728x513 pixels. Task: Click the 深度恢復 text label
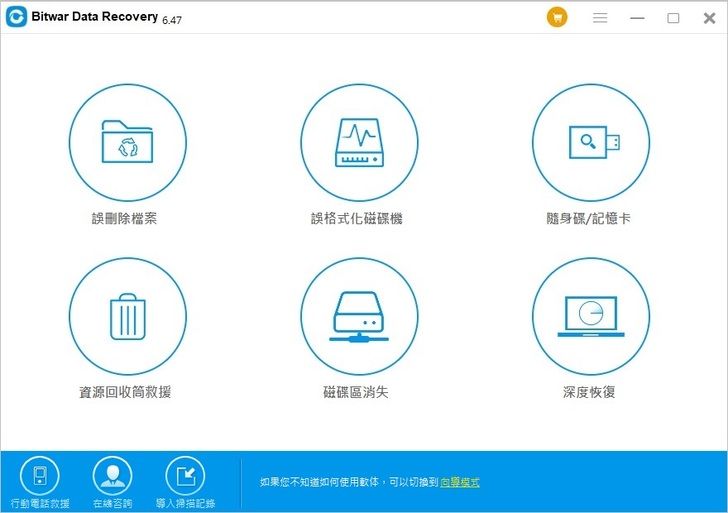point(588,393)
